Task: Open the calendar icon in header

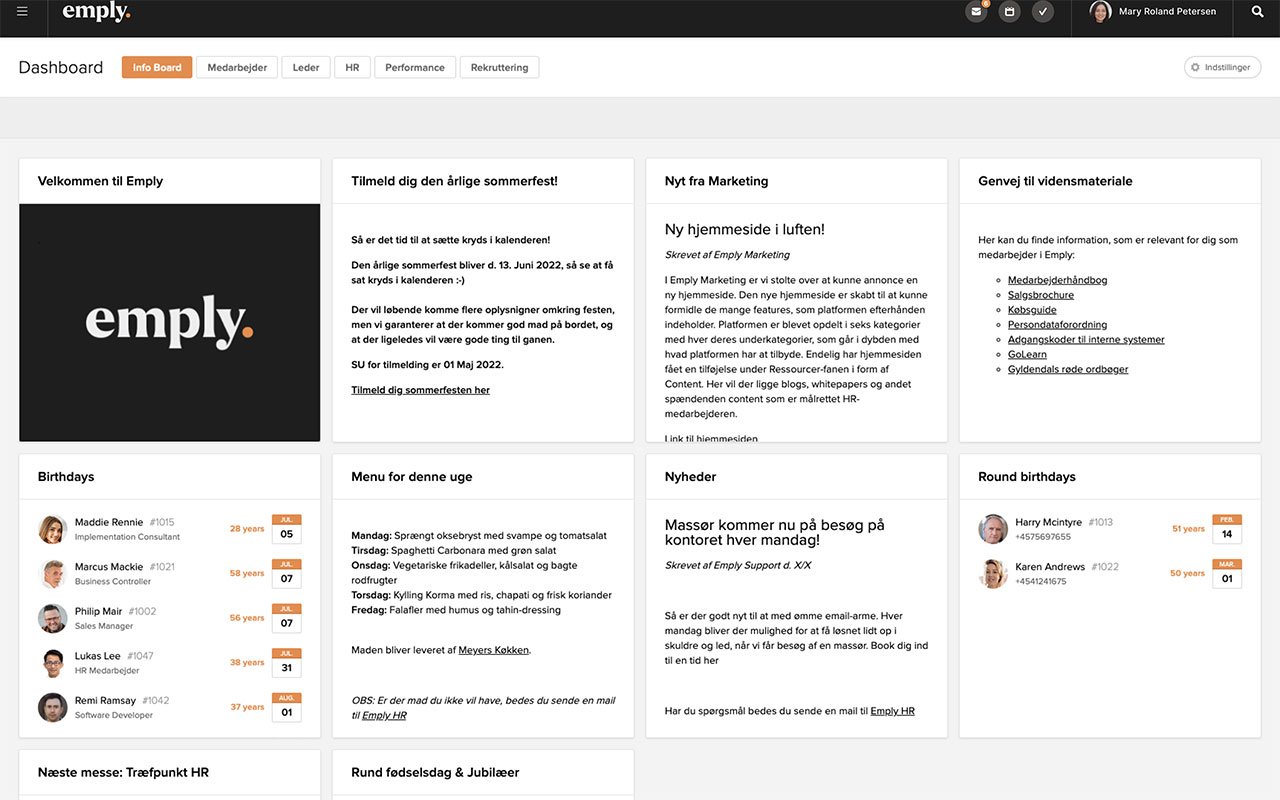Action: 1009,12
